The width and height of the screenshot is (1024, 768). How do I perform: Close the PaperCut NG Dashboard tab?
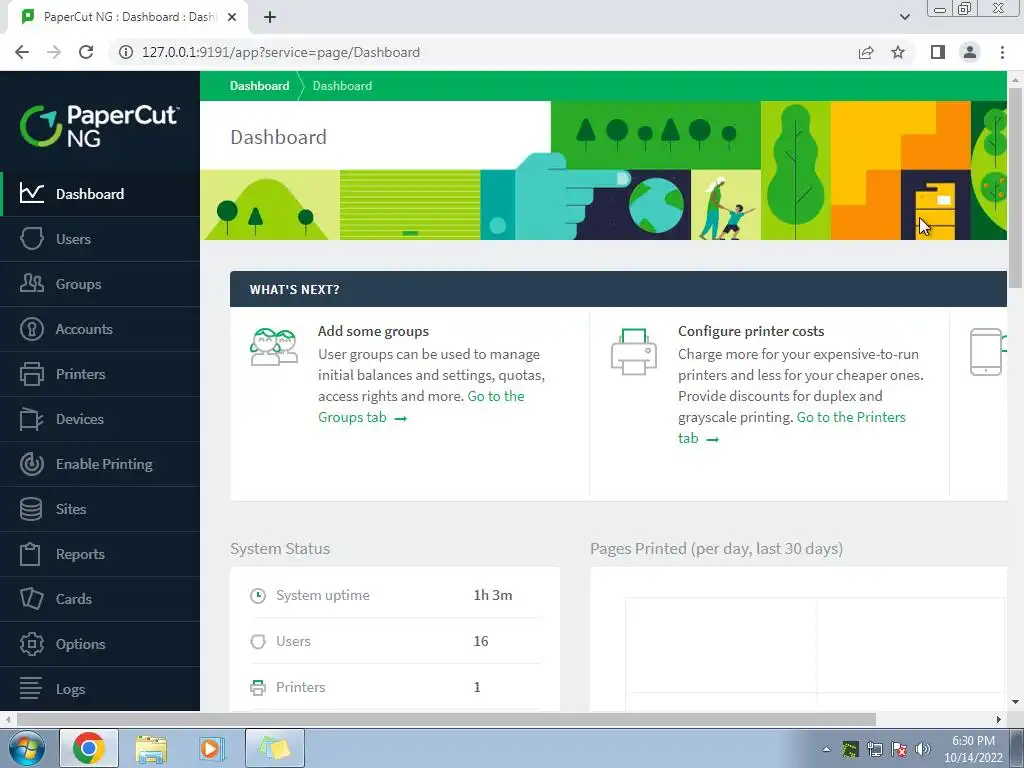(x=232, y=17)
